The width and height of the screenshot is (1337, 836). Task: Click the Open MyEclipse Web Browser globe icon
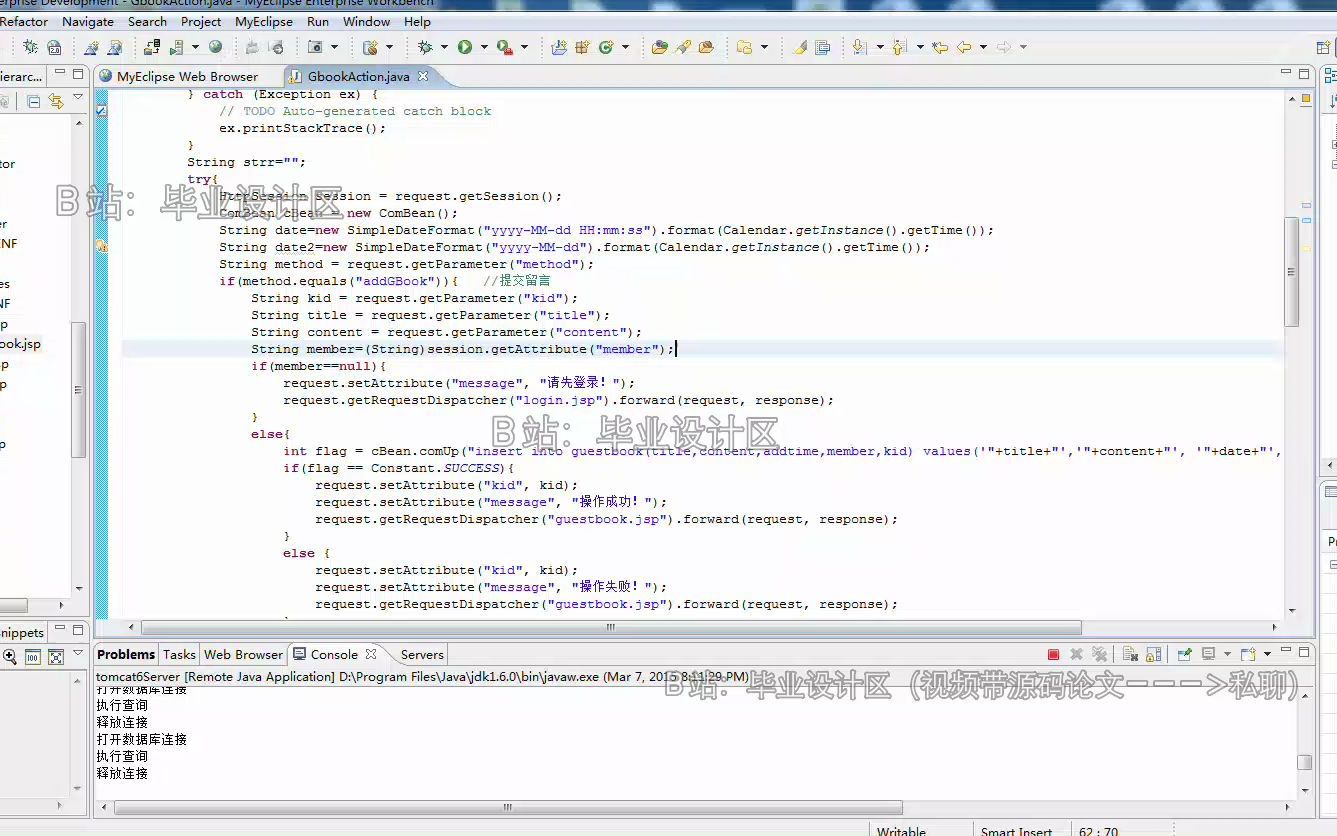click(215, 47)
